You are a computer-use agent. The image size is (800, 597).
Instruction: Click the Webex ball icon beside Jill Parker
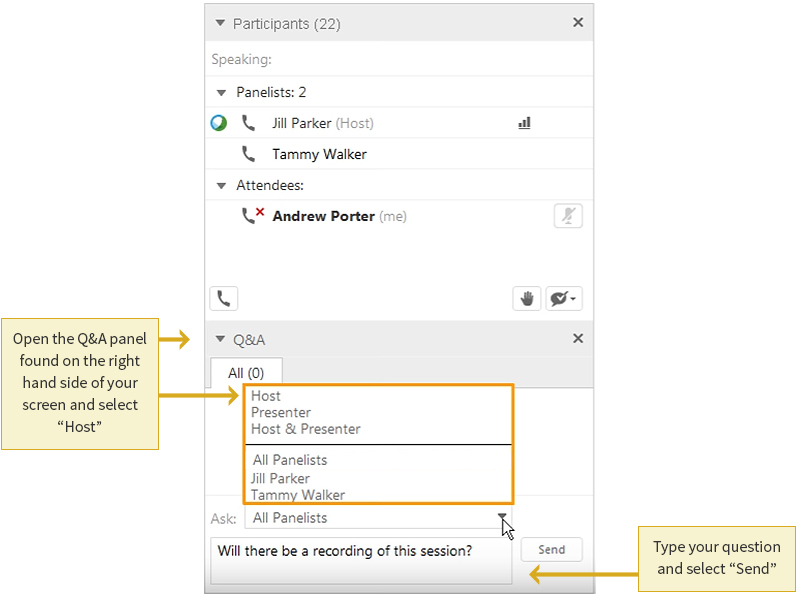[x=219, y=123]
